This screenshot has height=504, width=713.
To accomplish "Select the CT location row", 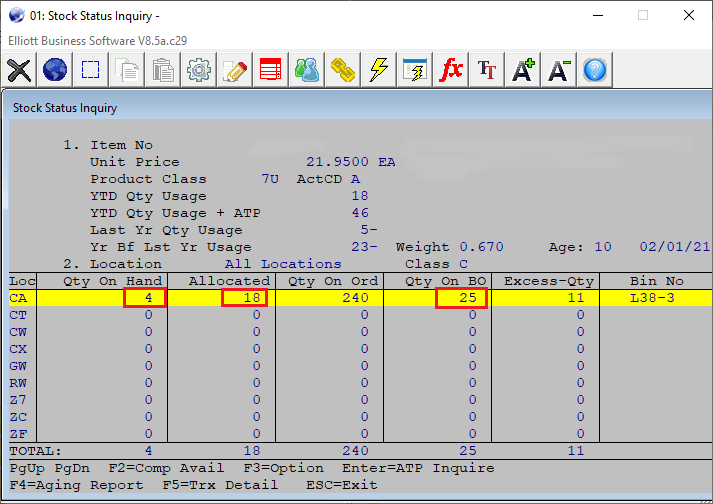I will click(x=360, y=315).
